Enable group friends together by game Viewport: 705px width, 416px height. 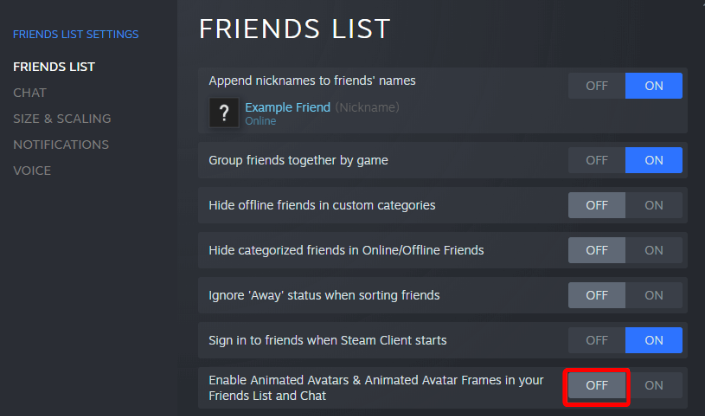click(654, 160)
